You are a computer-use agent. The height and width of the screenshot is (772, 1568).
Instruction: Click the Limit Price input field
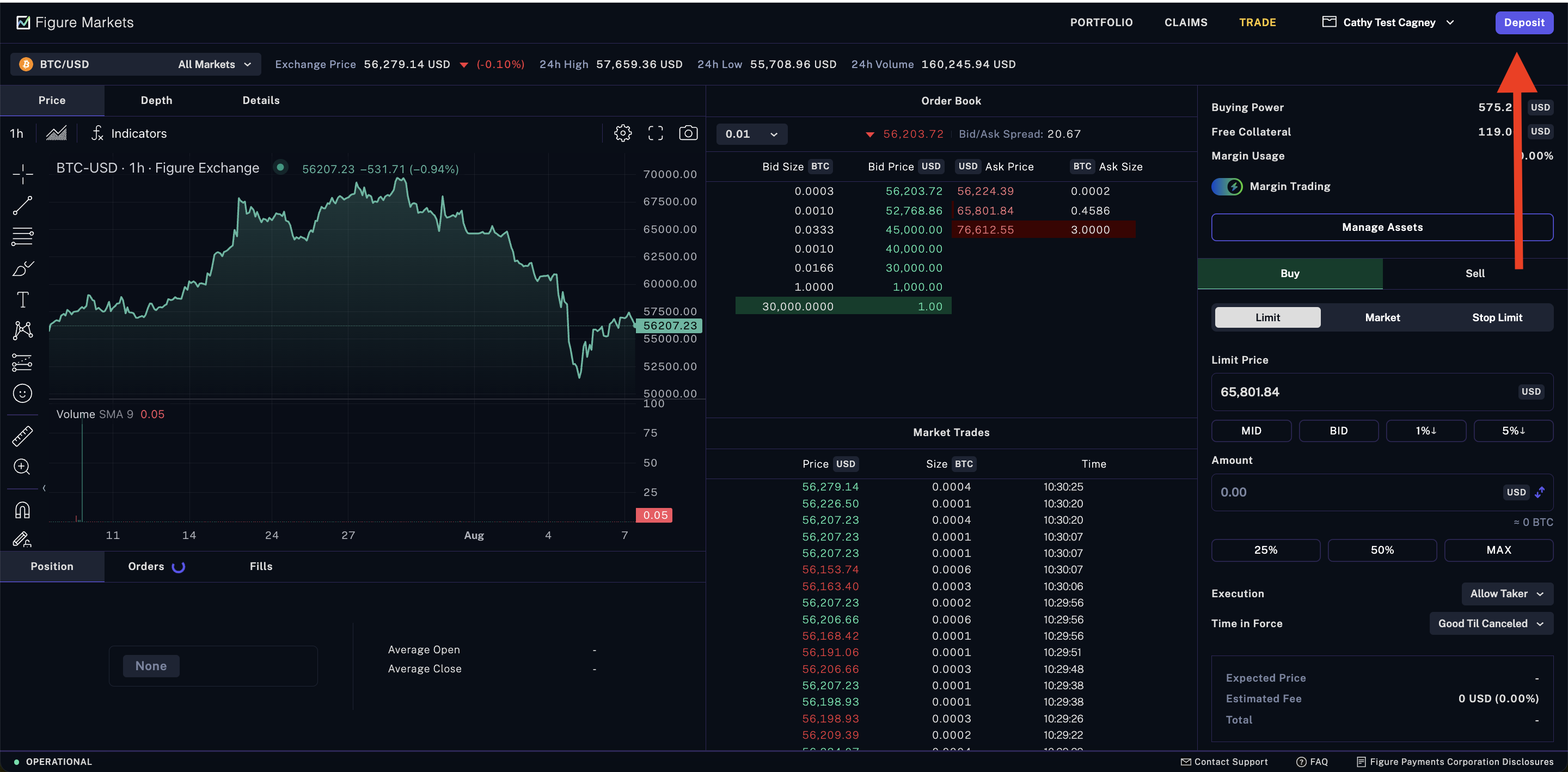click(1382, 392)
